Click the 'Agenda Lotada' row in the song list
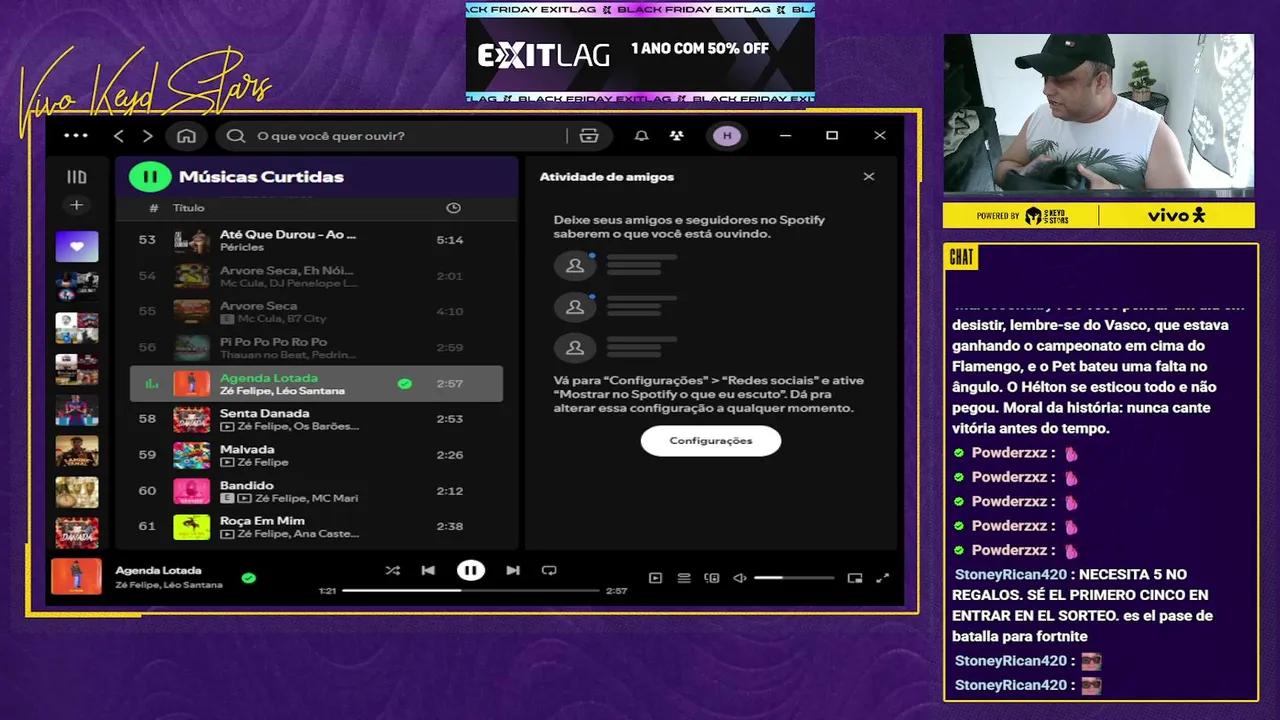 point(316,383)
